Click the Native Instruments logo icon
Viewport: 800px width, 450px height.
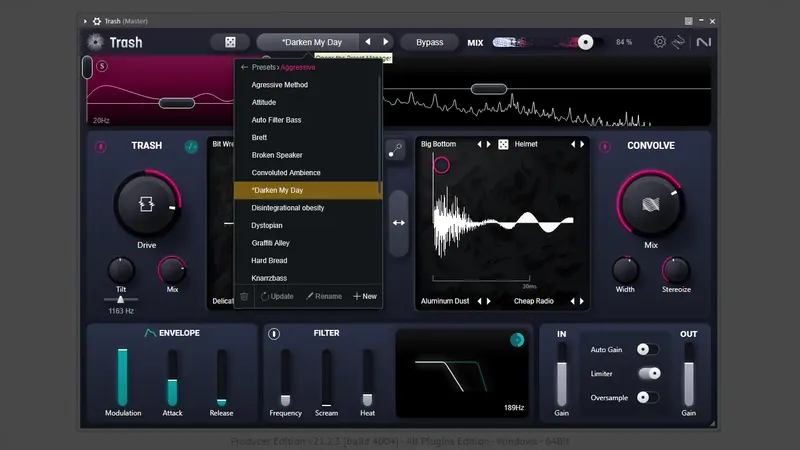(704, 42)
